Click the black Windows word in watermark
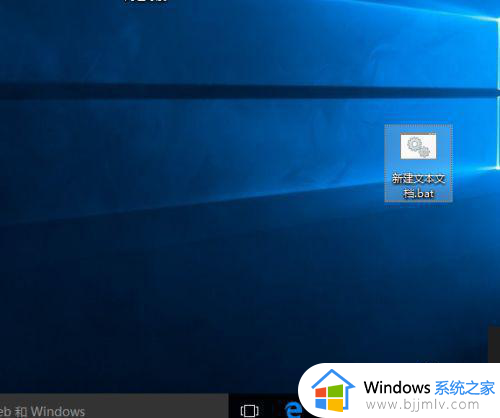This screenshot has width=500, height=418. point(397,387)
